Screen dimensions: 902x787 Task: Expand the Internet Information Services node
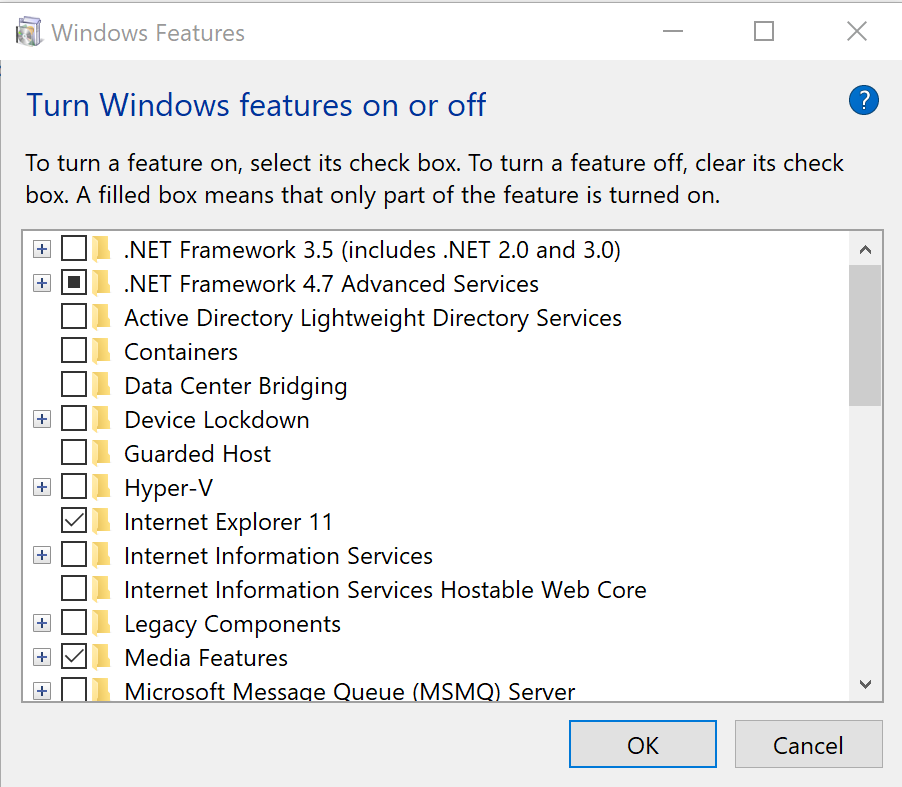point(41,555)
